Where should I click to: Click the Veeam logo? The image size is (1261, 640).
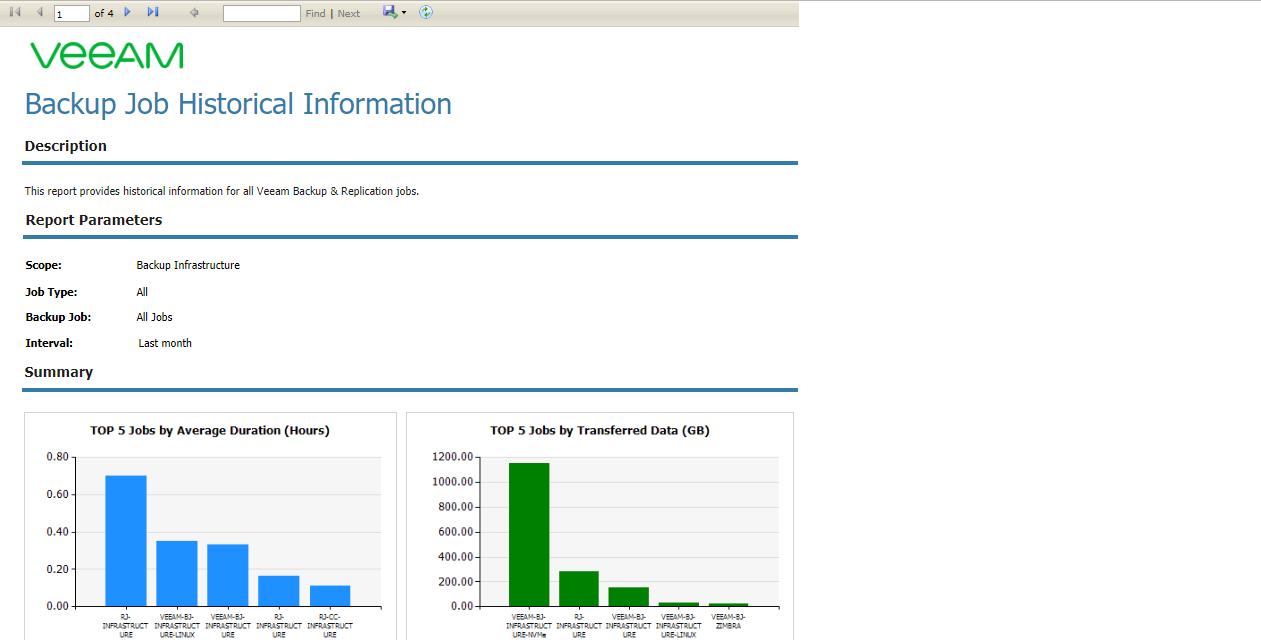(x=107, y=55)
